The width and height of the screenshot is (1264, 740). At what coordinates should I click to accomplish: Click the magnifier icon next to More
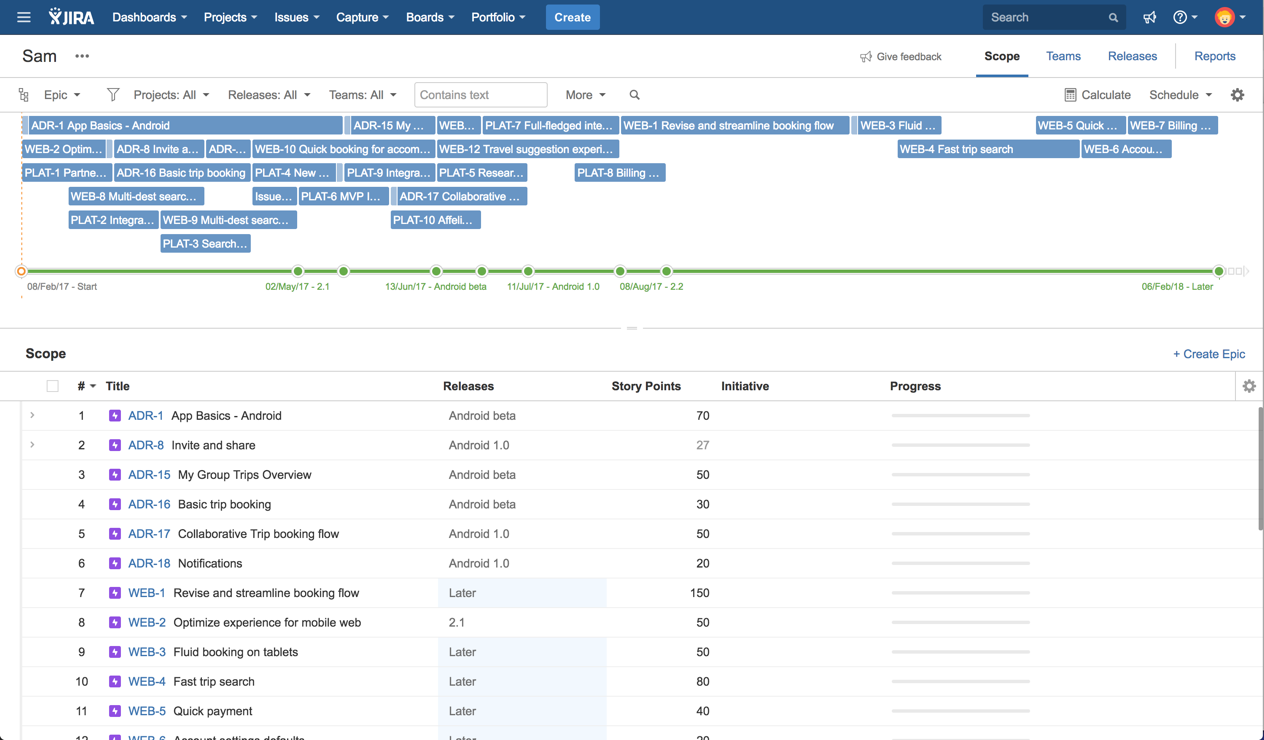(x=634, y=95)
